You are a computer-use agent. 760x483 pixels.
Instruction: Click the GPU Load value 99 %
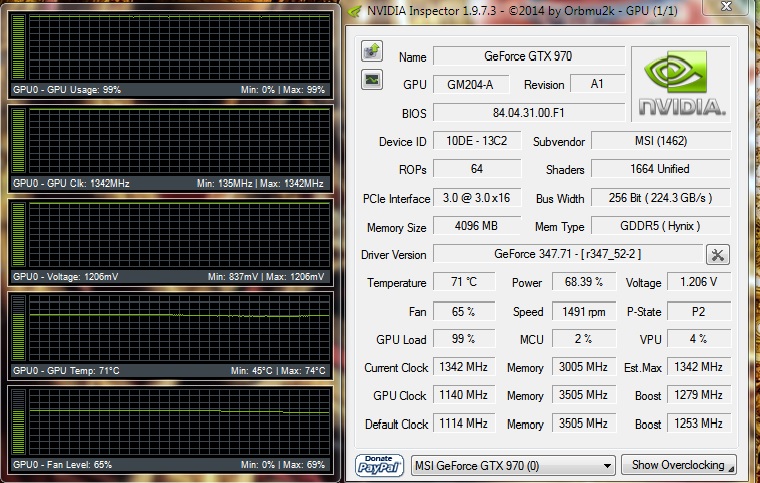tap(464, 339)
